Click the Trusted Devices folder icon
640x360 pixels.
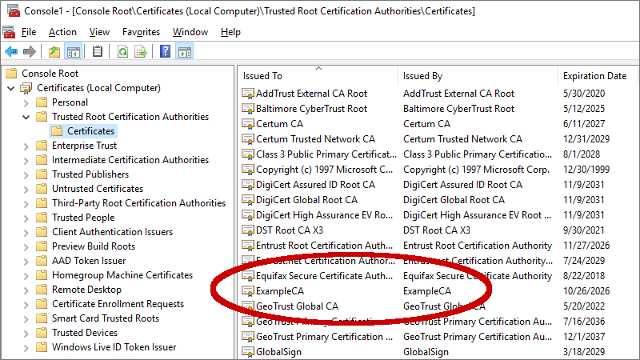(42, 333)
